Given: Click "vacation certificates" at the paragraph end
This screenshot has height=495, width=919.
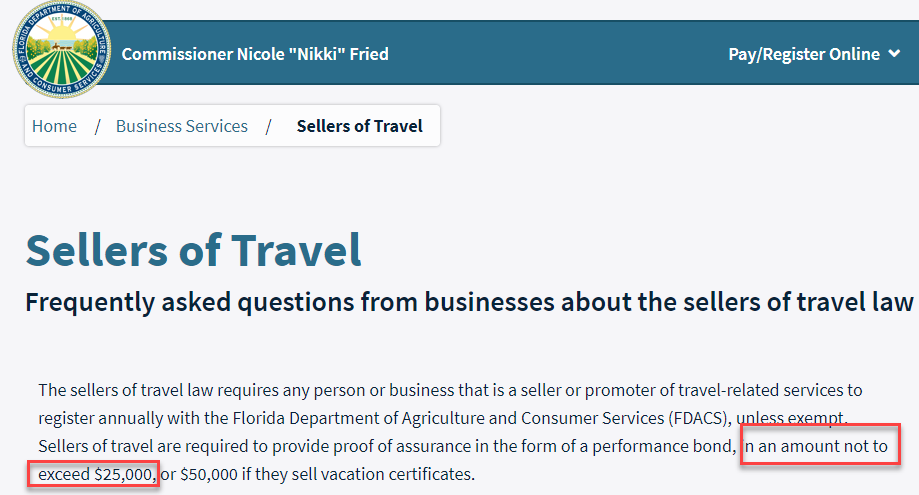Looking at the screenshot, I should click(x=394, y=472).
